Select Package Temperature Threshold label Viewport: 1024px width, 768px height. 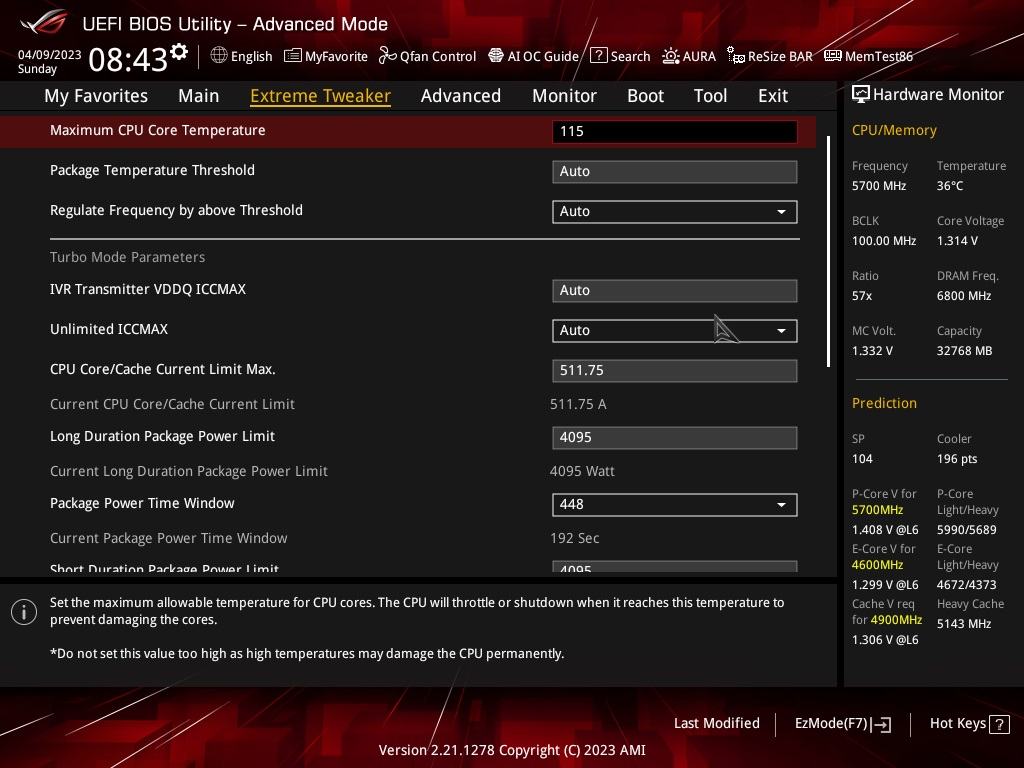click(152, 170)
